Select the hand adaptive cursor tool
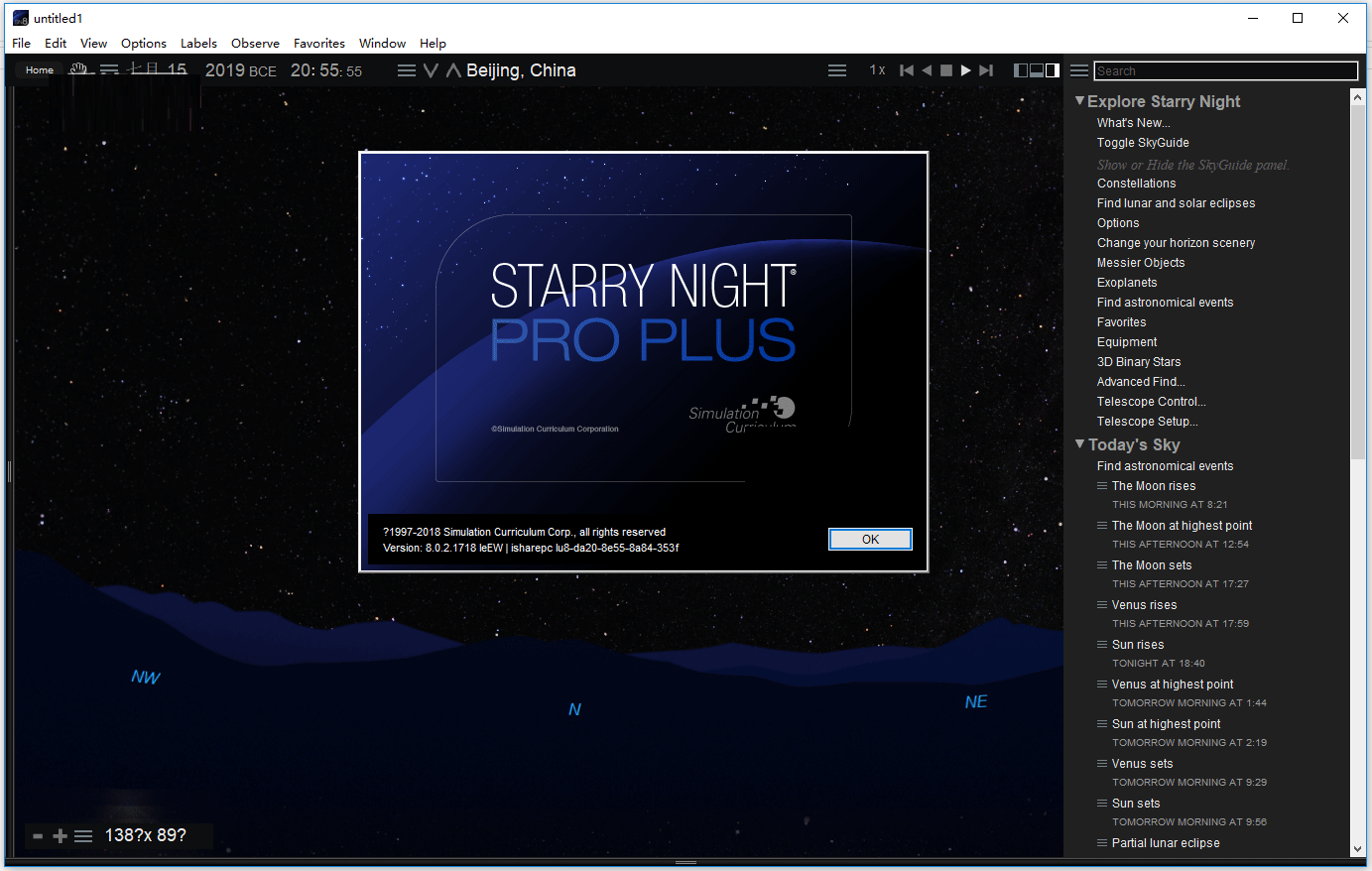 [x=78, y=69]
